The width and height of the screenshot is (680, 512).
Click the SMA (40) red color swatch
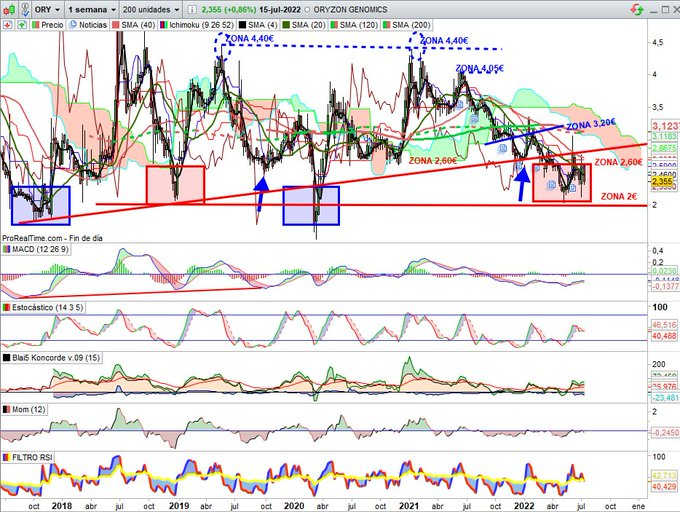tap(116, 25)
